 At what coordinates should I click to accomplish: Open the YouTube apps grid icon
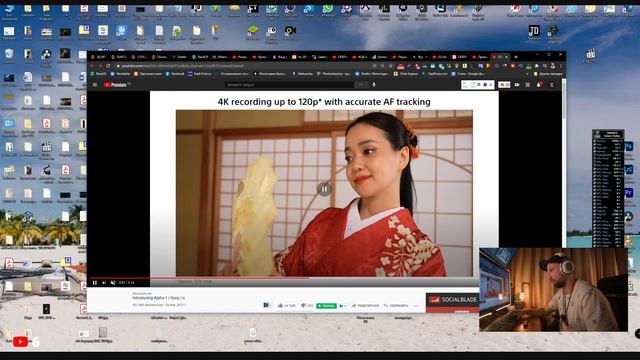[528, 85]
